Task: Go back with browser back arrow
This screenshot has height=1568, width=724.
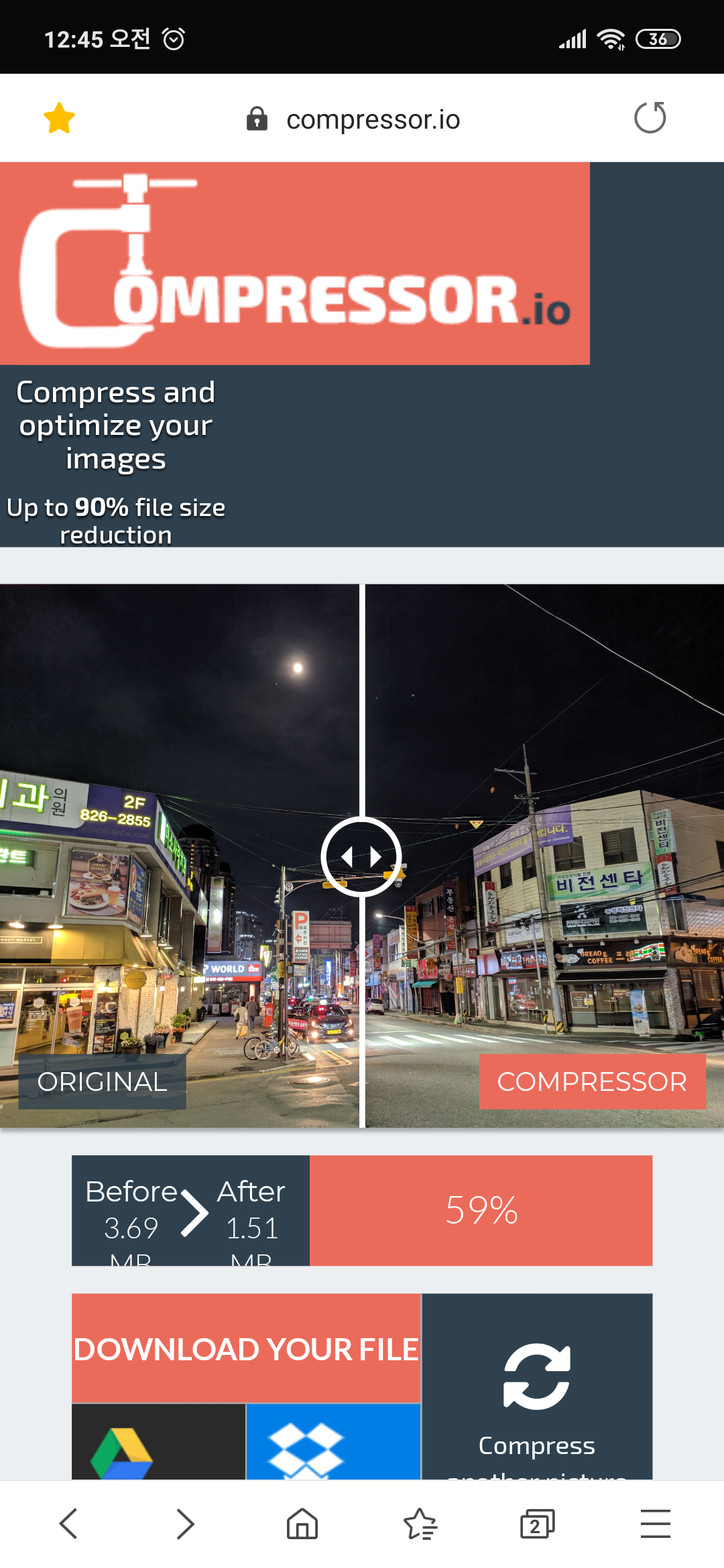Action: click(x=68, y=1524)
